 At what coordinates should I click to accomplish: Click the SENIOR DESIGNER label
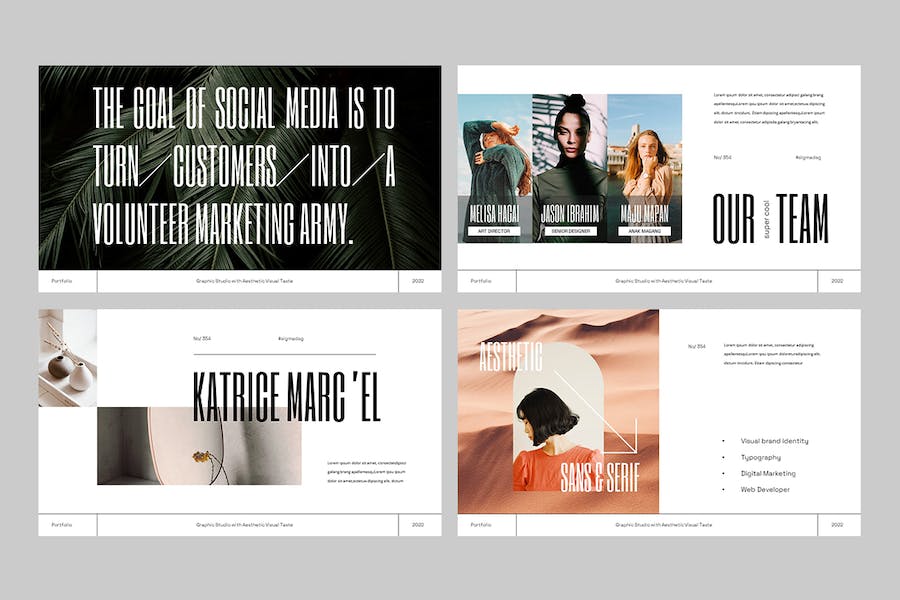[x=569, y=231]
